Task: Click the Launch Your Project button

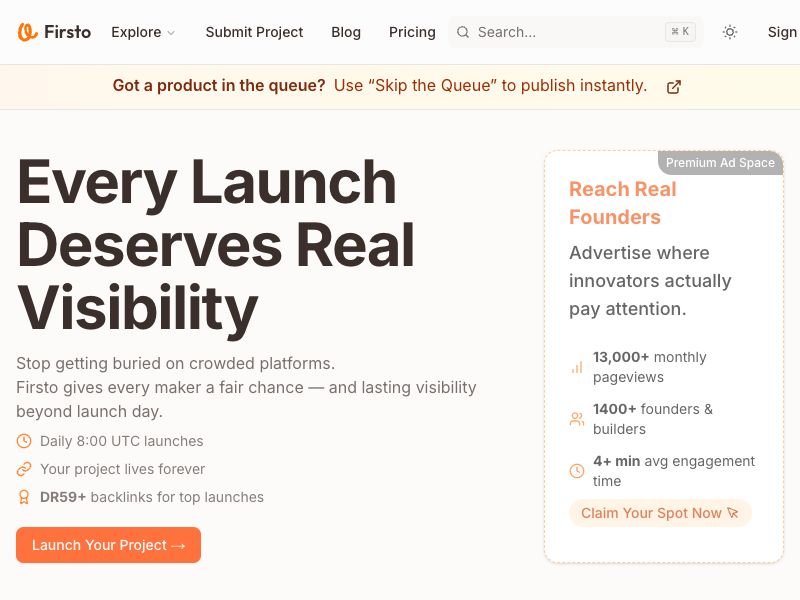Action: tap(108, 545)
